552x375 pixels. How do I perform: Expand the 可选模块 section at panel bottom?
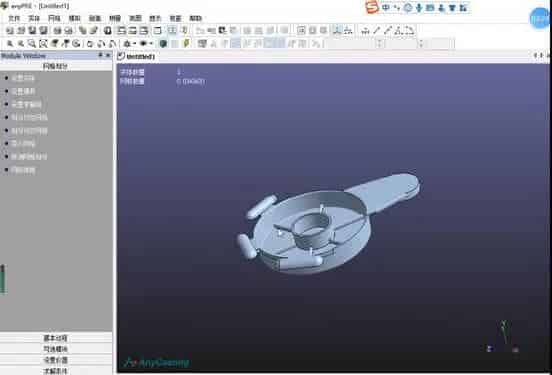click(56, 349)
